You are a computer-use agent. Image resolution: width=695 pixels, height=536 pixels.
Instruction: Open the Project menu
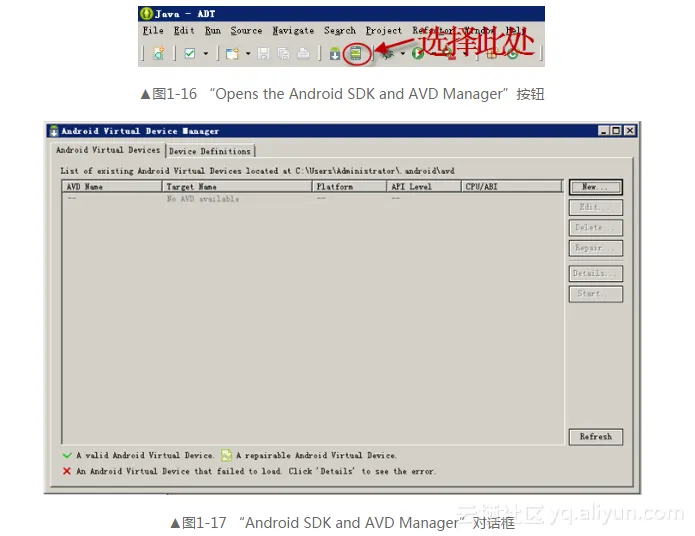click(383, 31)
